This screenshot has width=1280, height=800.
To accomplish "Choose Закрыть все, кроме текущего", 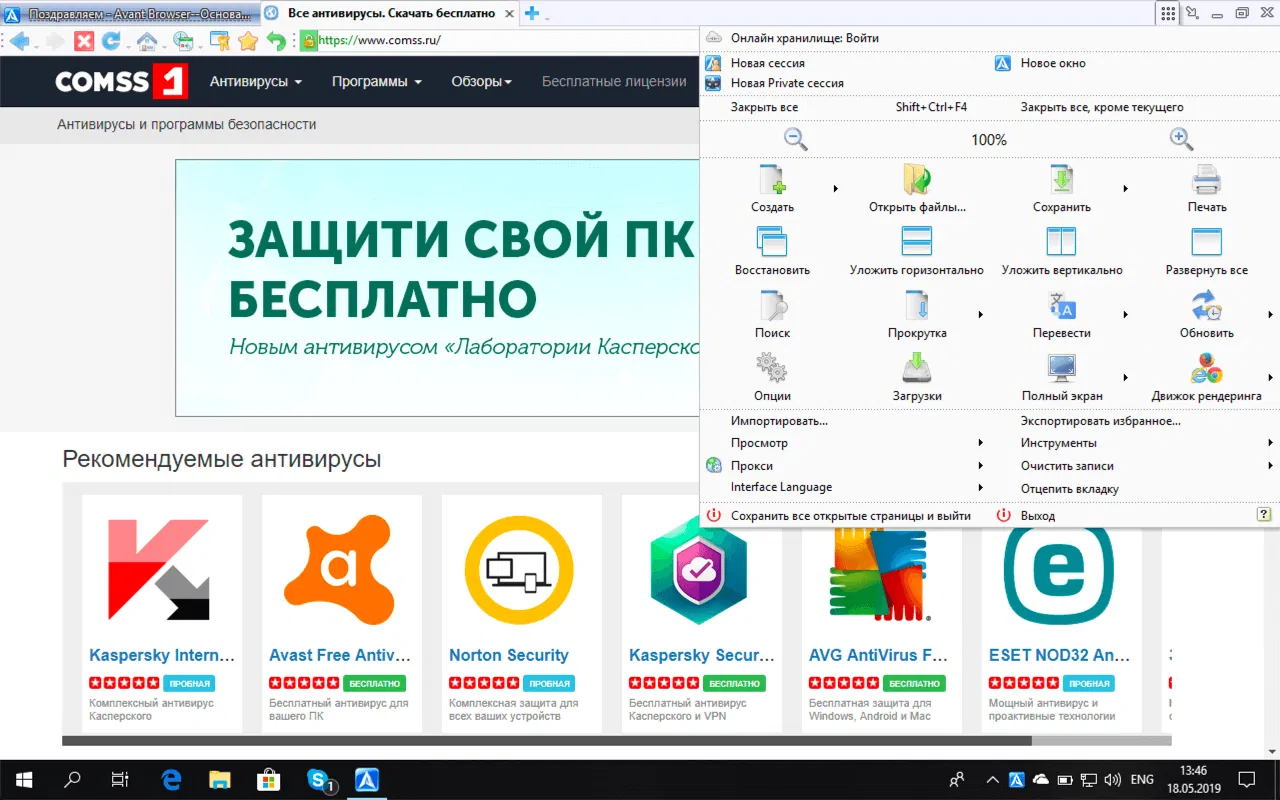I will pos(1102,107).
